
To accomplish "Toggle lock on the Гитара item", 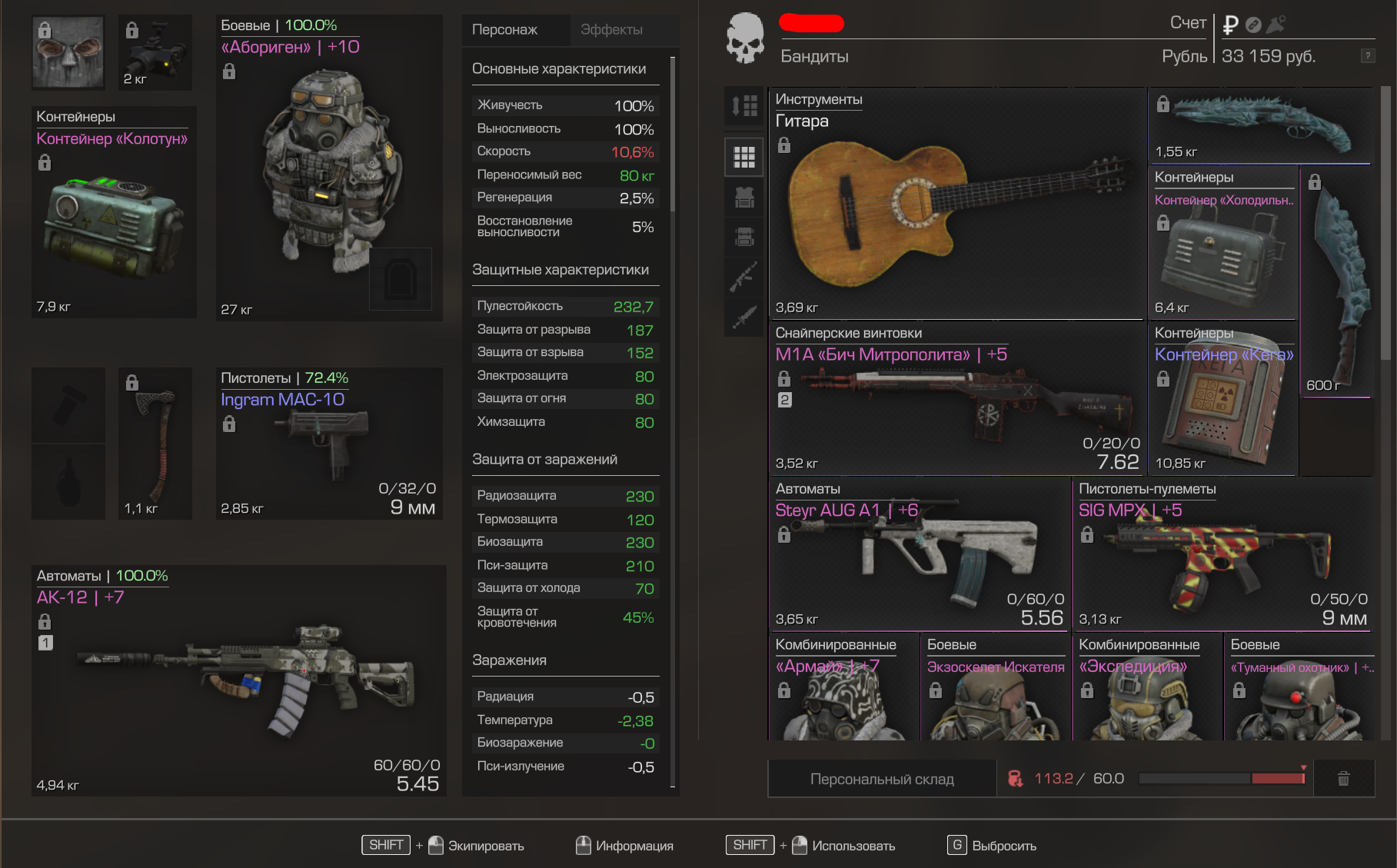I will point(784,145).
